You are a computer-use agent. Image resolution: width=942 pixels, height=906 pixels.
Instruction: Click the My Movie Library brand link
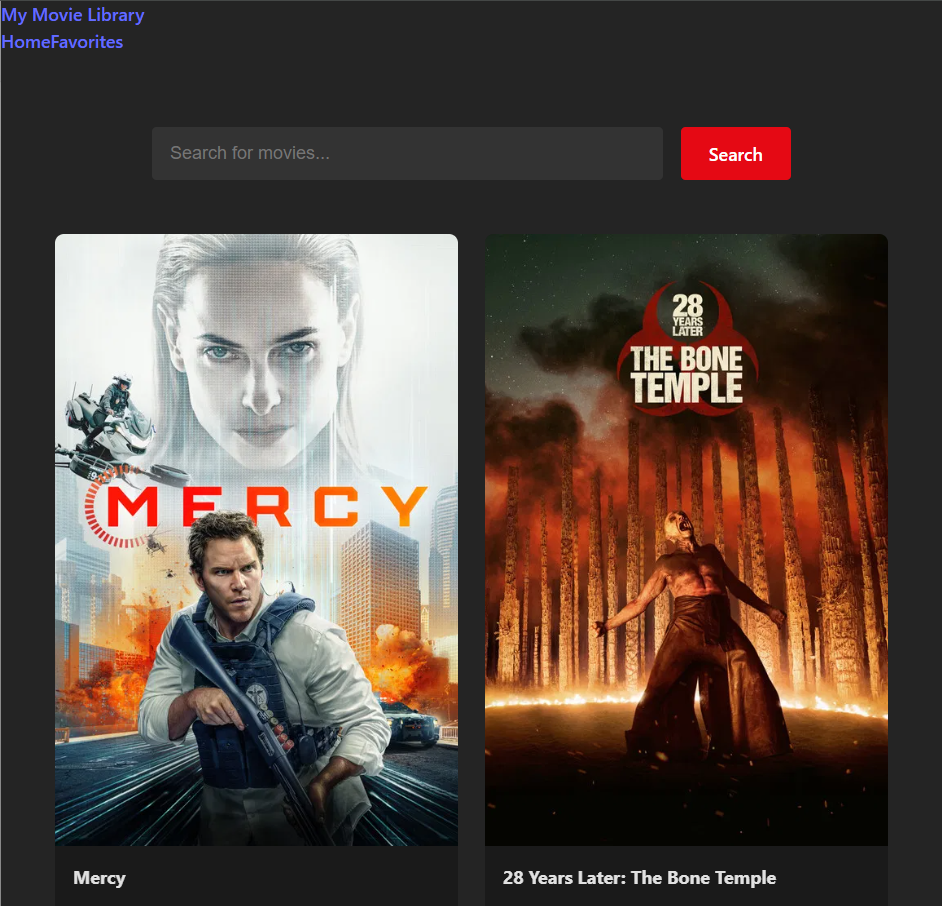click(x=73, y=15)
